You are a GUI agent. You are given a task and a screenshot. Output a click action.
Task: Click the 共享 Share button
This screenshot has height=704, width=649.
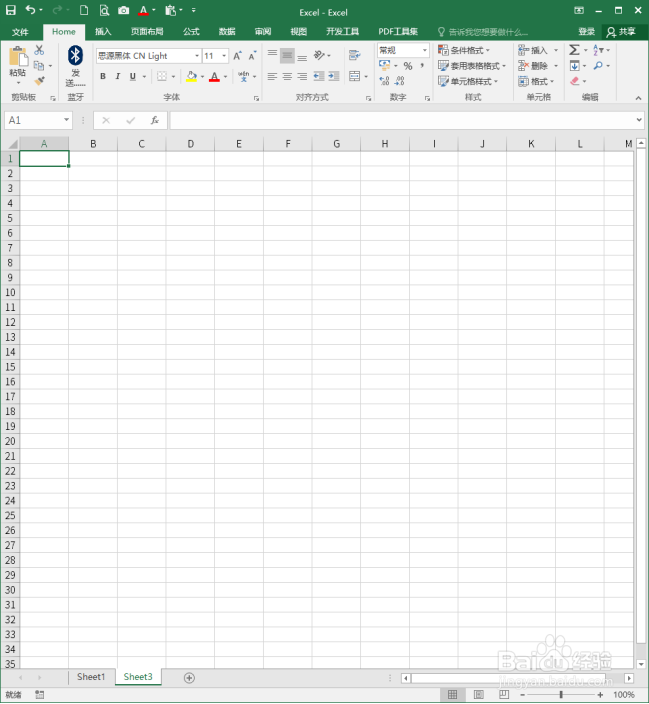621,31
